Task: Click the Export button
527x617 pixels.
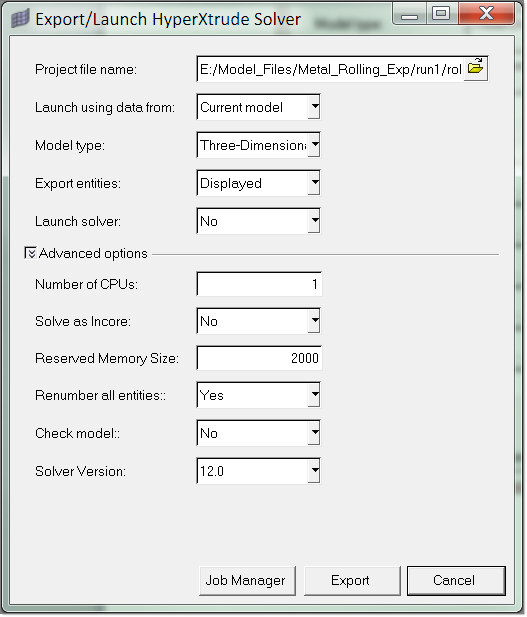Action: [x=352, y=581]
